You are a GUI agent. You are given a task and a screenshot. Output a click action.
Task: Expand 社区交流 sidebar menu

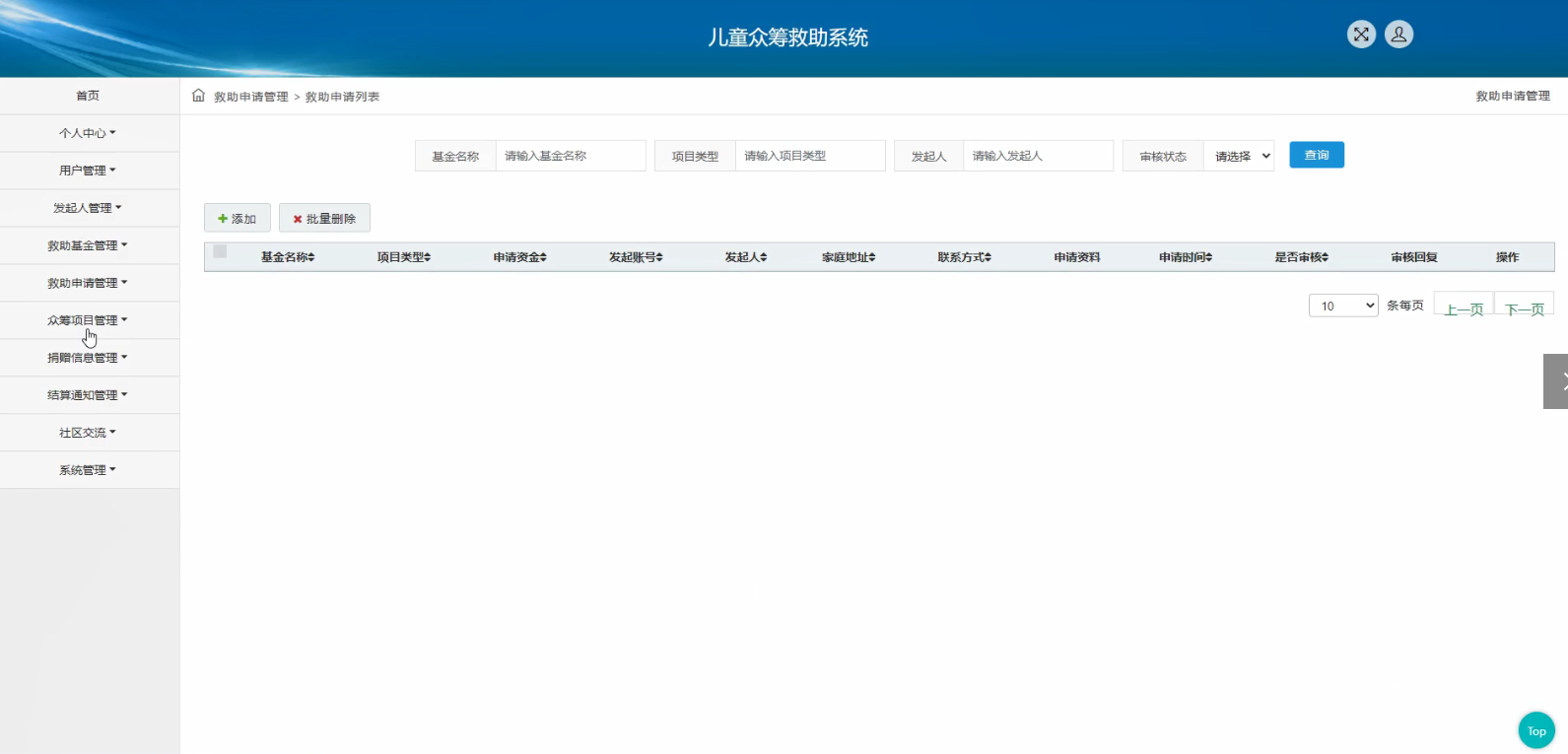click(x=90, y=433)
